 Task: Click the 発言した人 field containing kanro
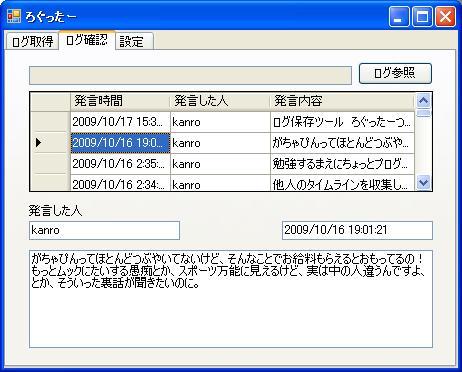click(x=104, y=230)
